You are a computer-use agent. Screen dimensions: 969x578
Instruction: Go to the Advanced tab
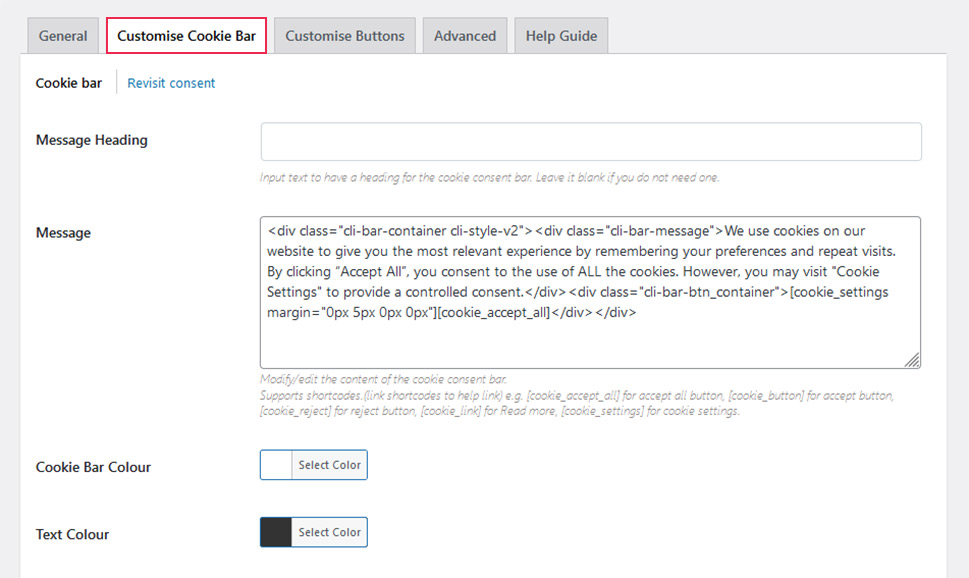[464, 36]
